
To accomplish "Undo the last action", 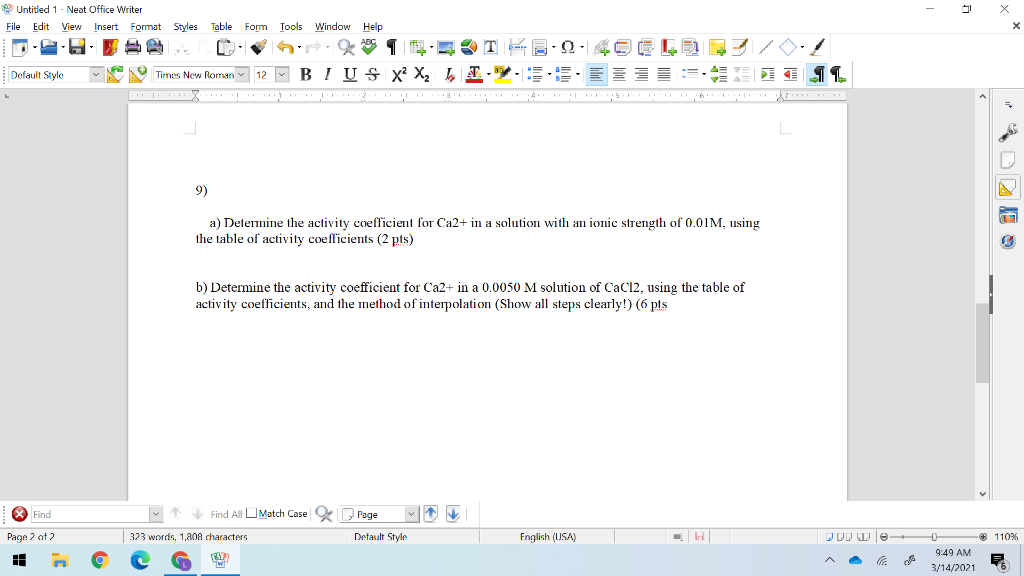I will coord(285,47).
